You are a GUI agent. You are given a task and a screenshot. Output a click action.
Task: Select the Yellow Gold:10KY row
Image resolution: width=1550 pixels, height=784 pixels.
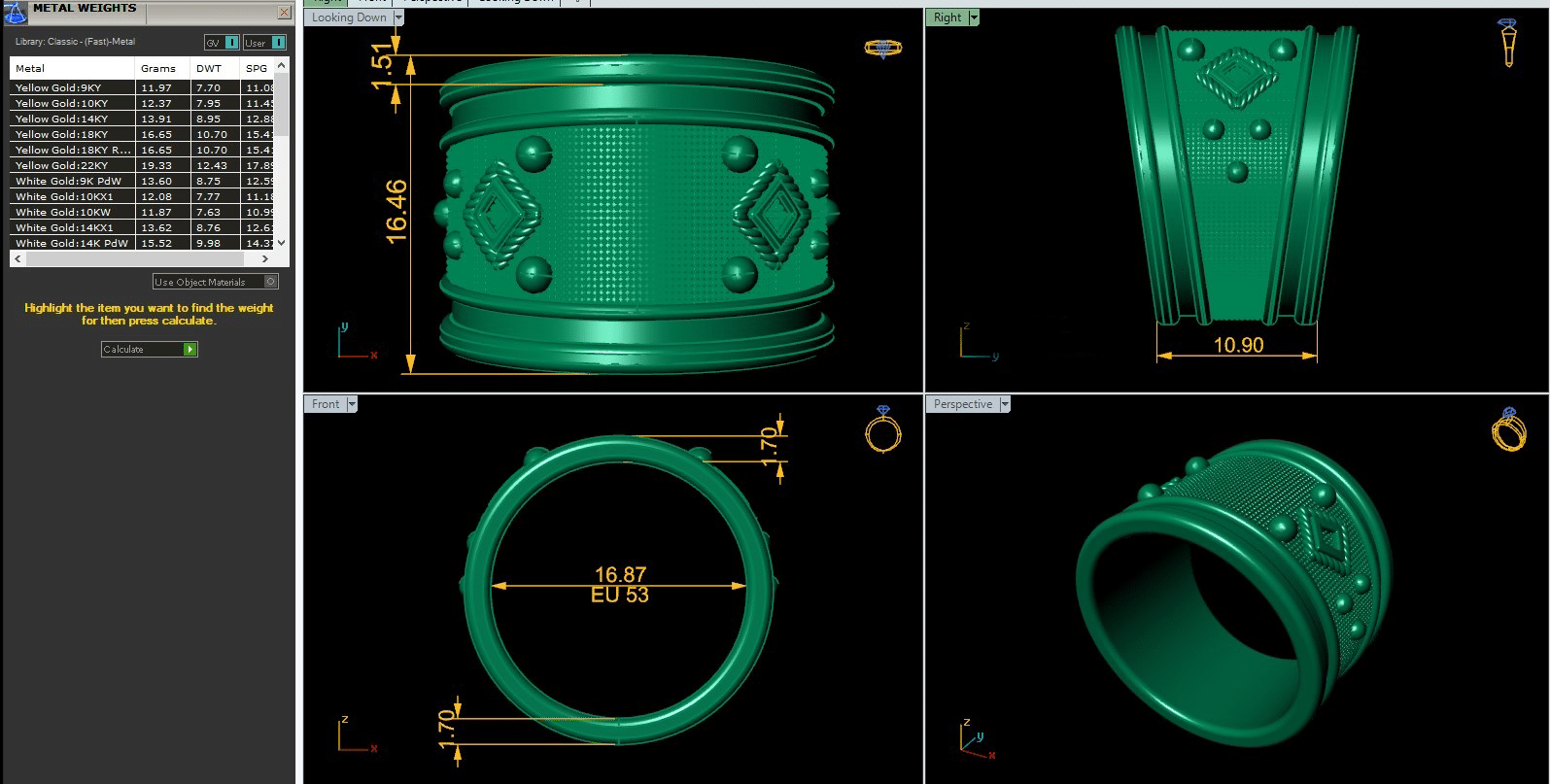pyautogui.click(x=142, y=103)
